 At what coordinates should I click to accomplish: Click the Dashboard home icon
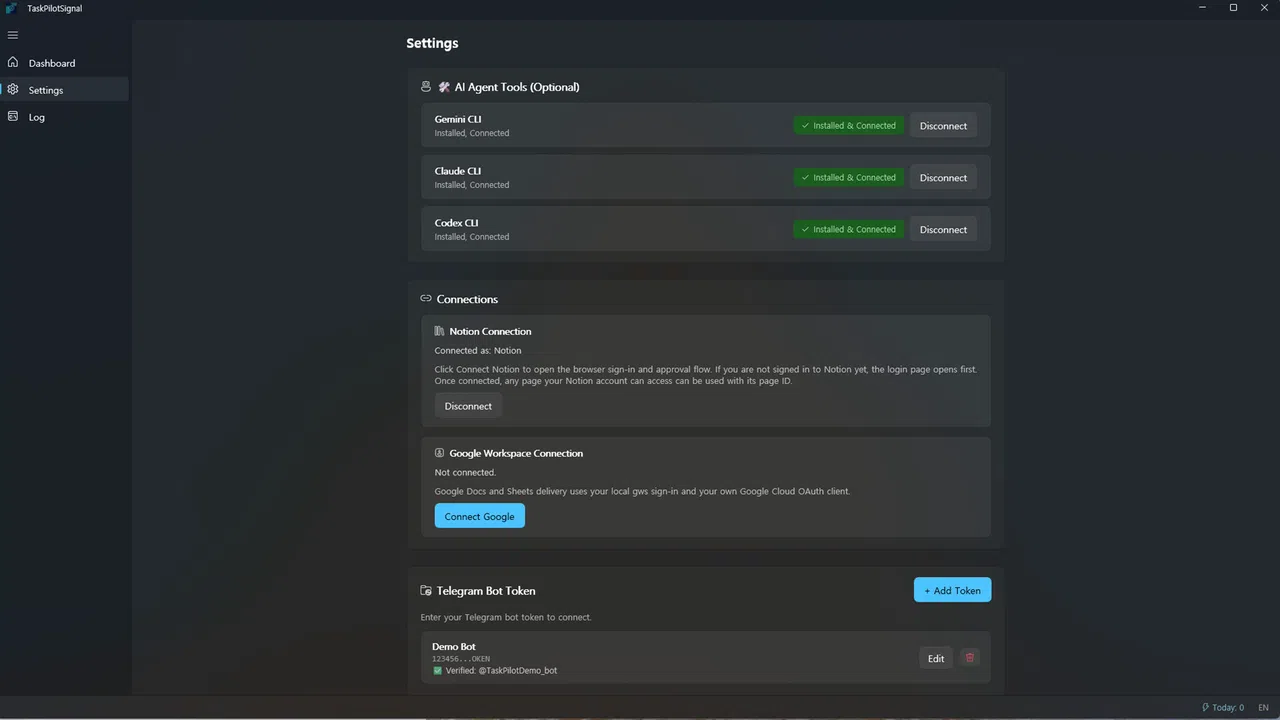13,62
